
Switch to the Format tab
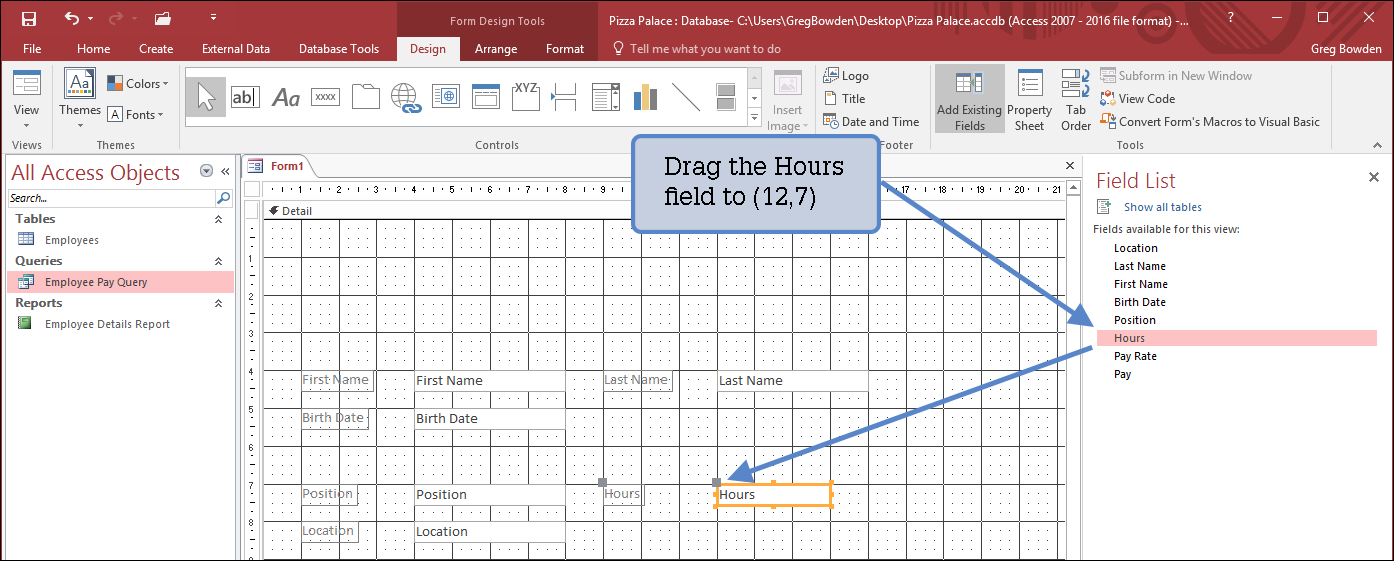(x=565, y=49)
